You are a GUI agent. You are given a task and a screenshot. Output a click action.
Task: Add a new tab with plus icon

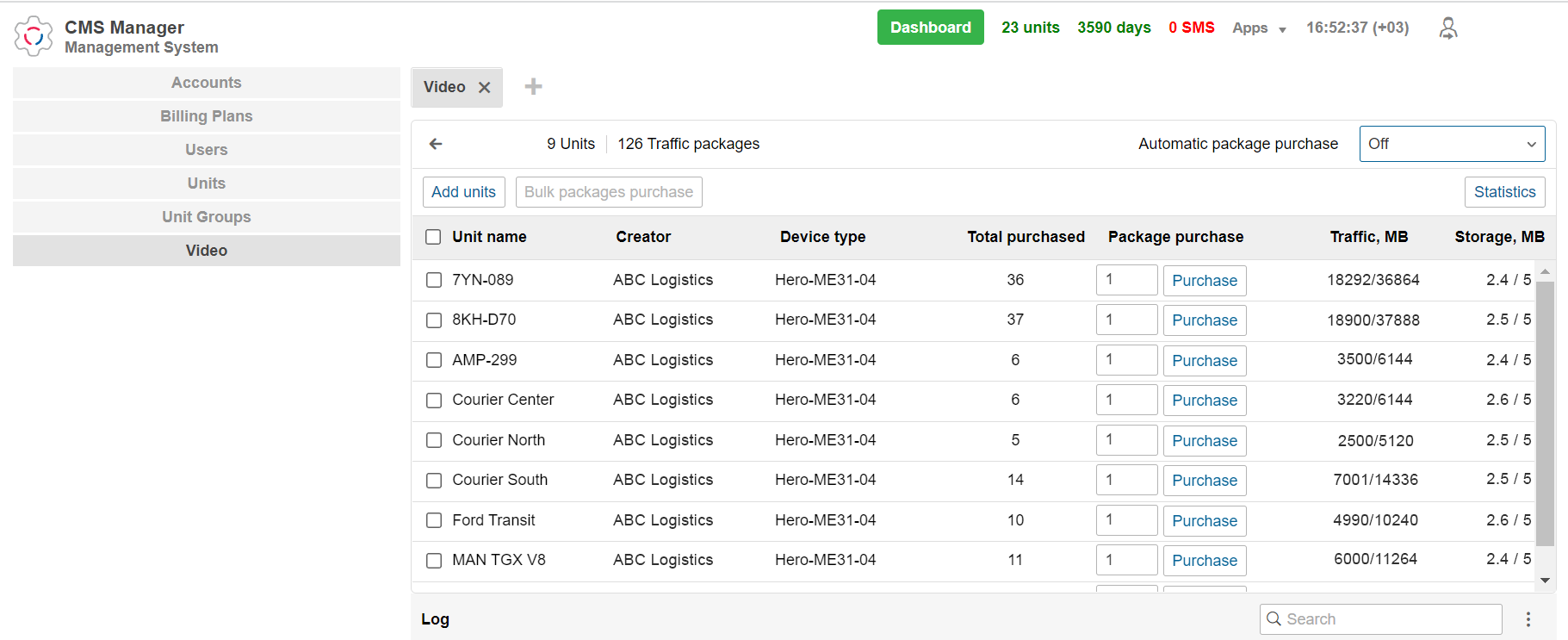[533, 87]
